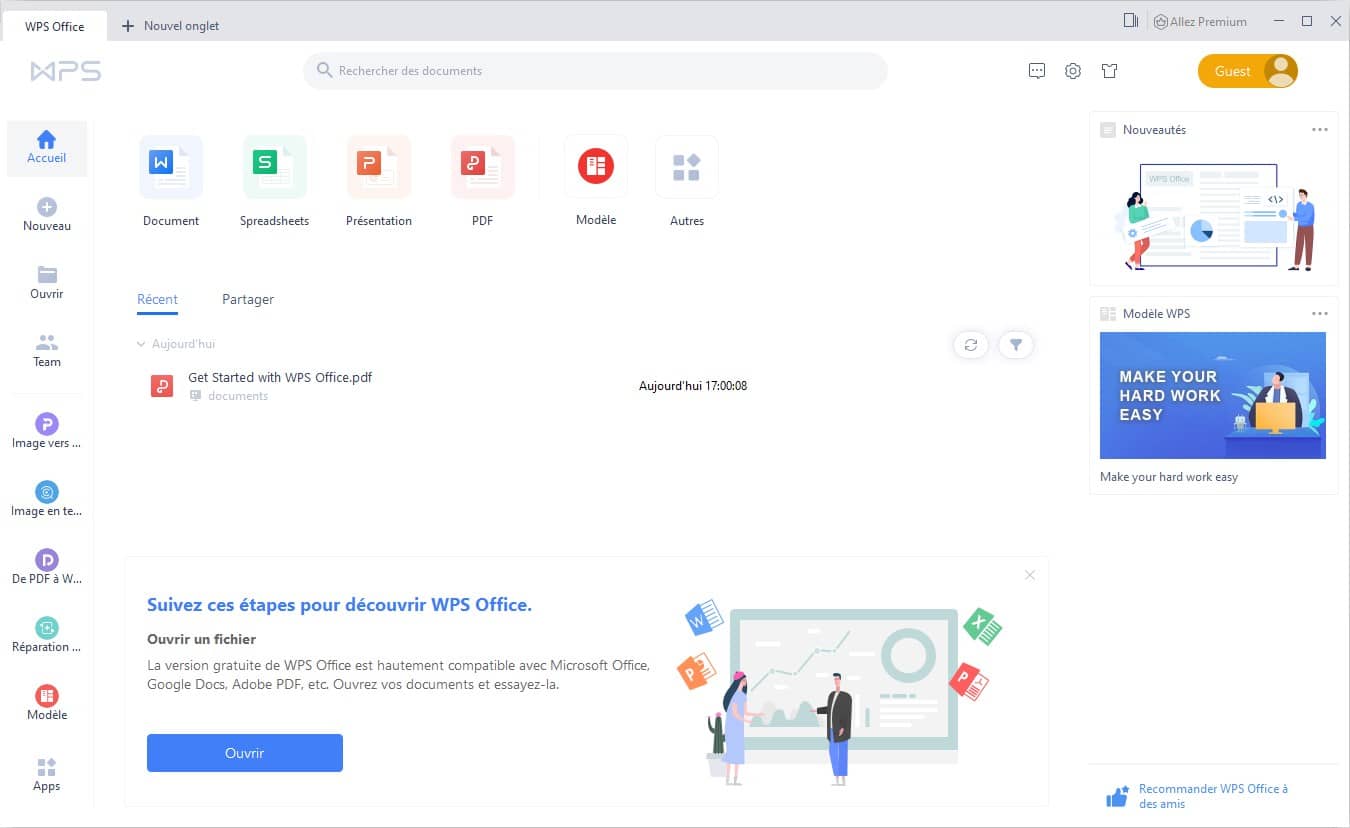Open a Nouvel onglet tab
Image resolution: width=1350 pixels, height=828 pixels.
(x=171, y=26)
